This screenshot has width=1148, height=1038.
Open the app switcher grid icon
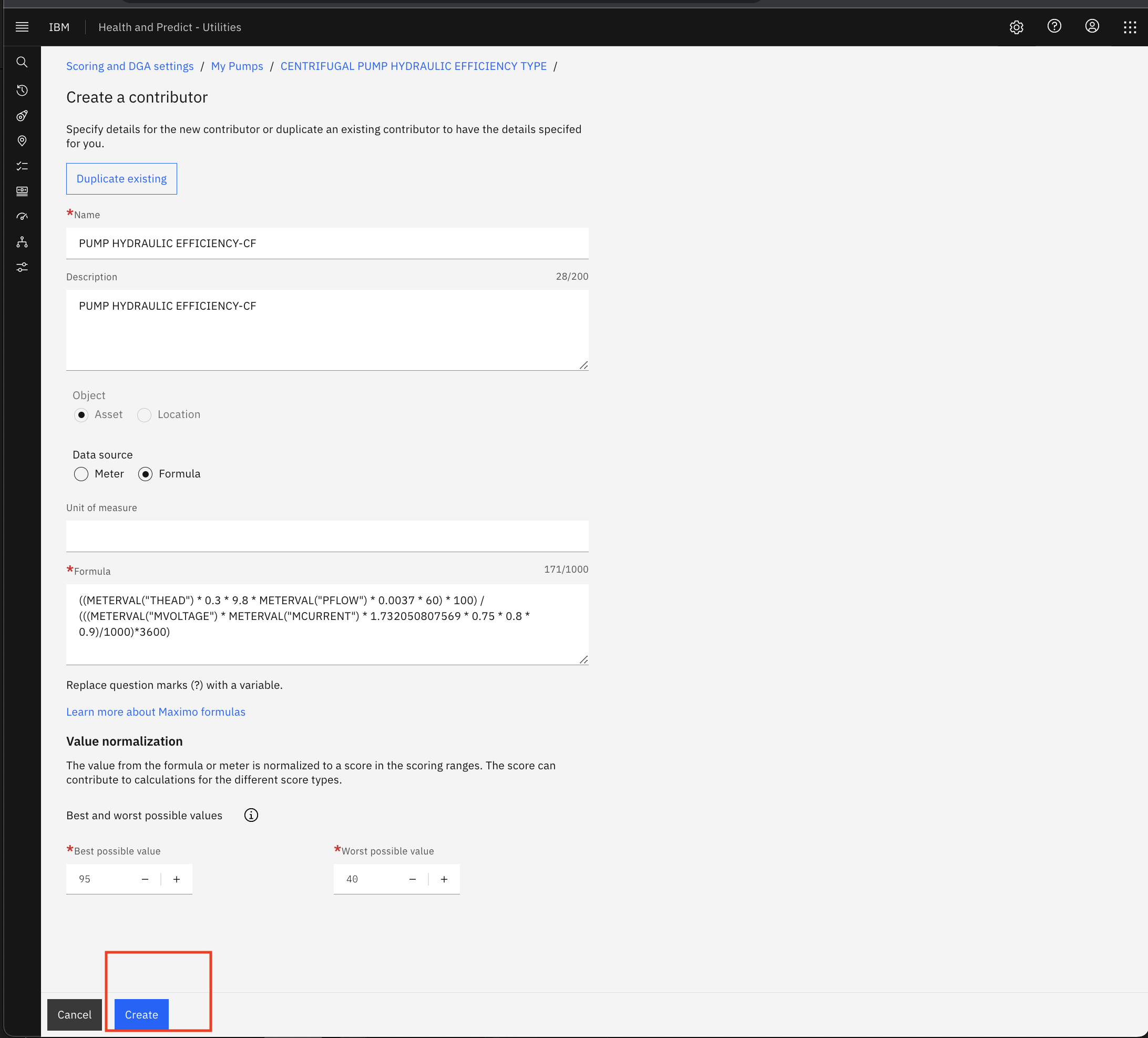tap(1130, 27)
